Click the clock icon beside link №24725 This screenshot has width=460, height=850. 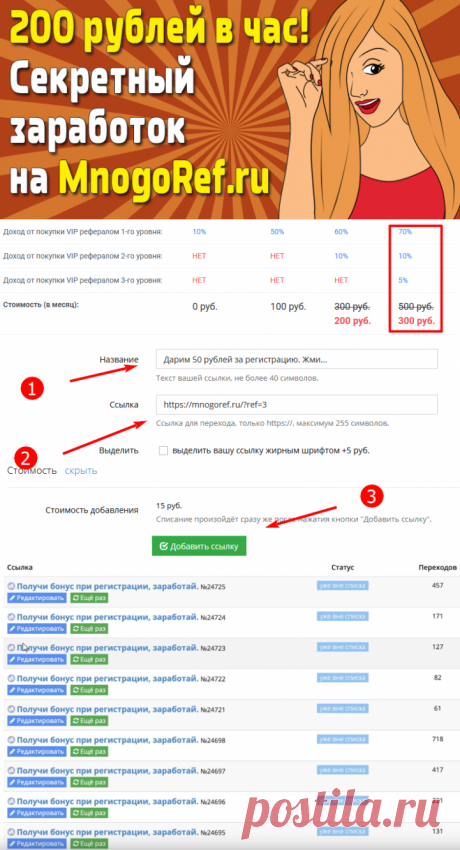coord(11,587)
